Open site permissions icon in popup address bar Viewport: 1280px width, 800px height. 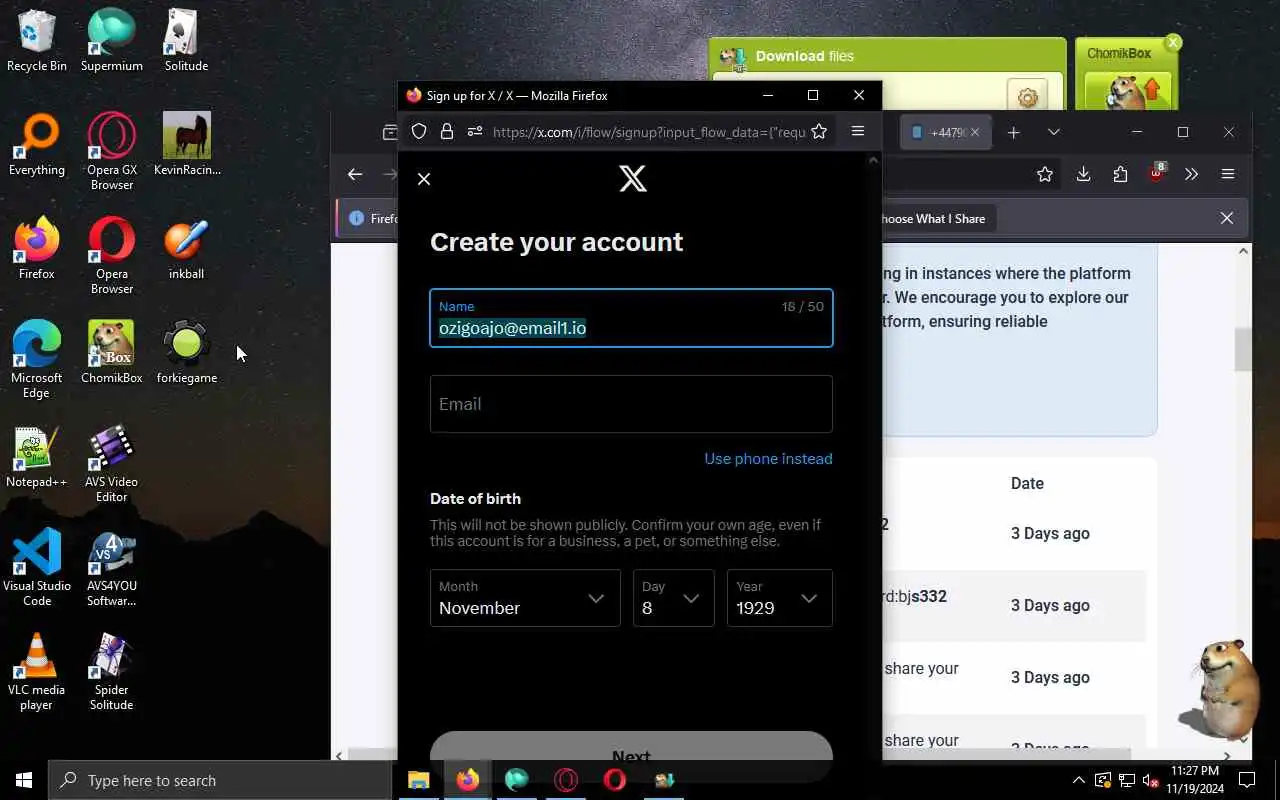[x=475, y=131]
